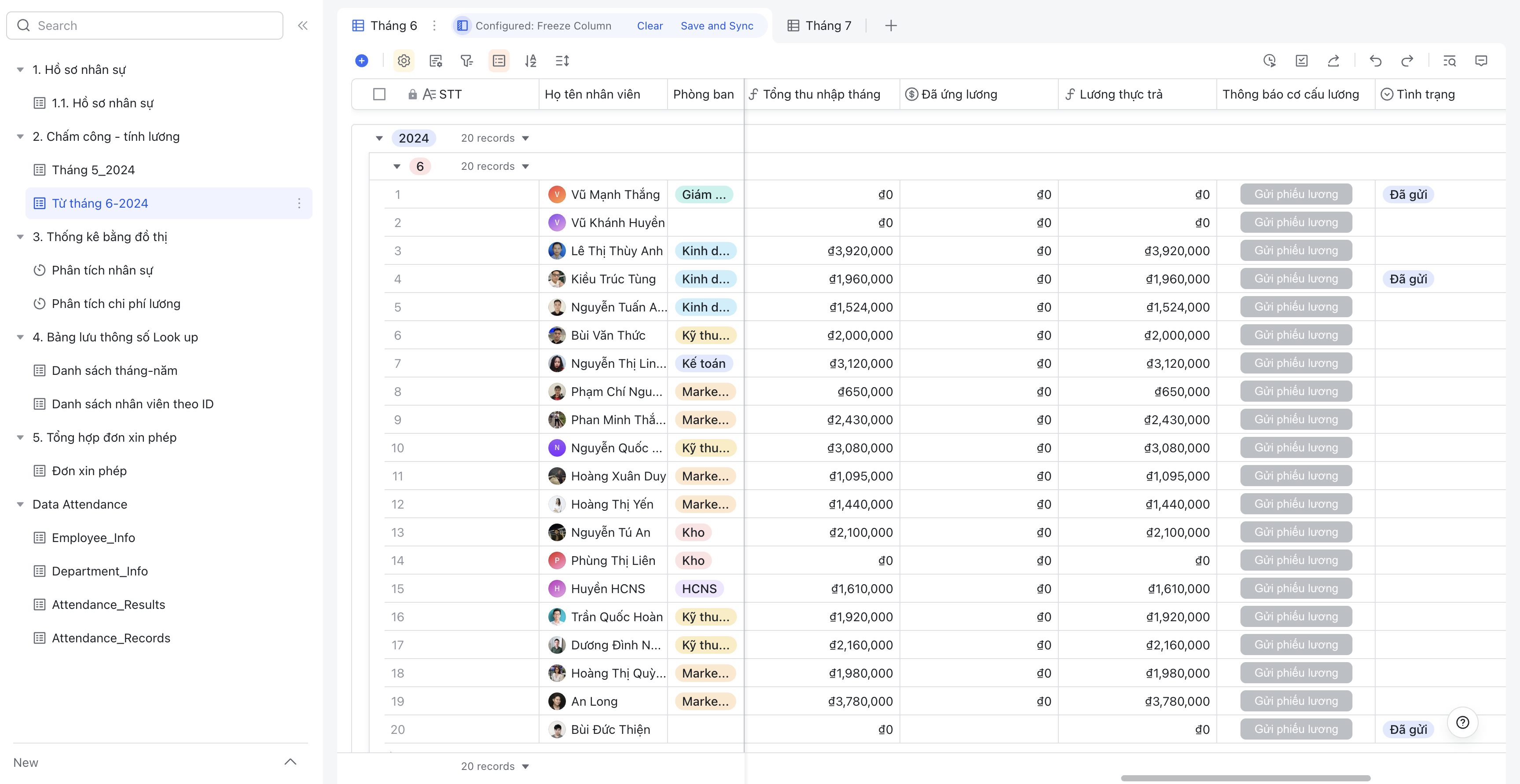Click Gửi phiếu lương for Bùi Văn Thức
This screenshot has width=1520, height=784.
tap(1296, 335)
